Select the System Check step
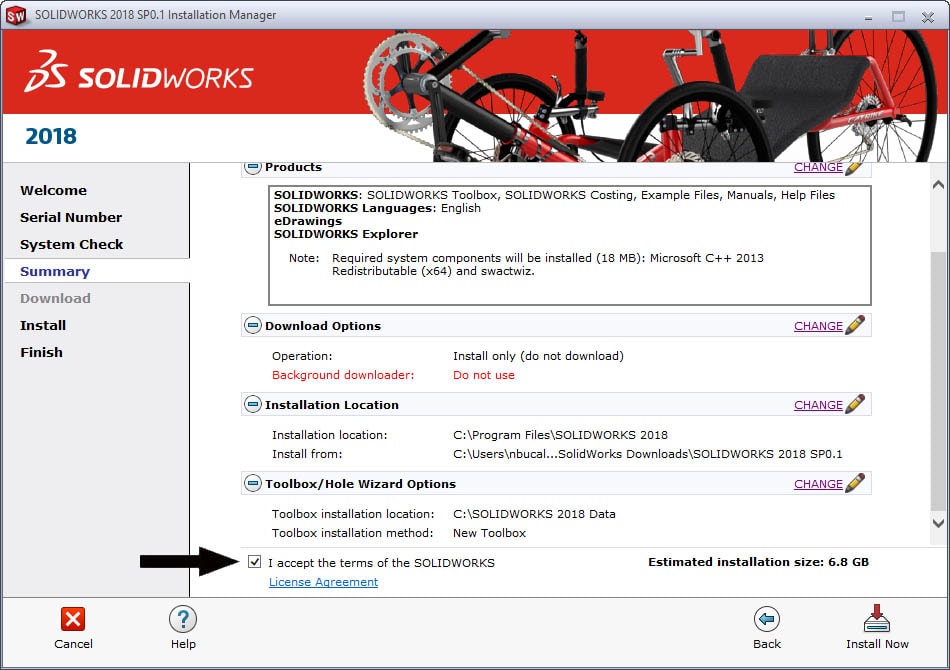Screen dimensions: 950x670 [x=71, y=245]
